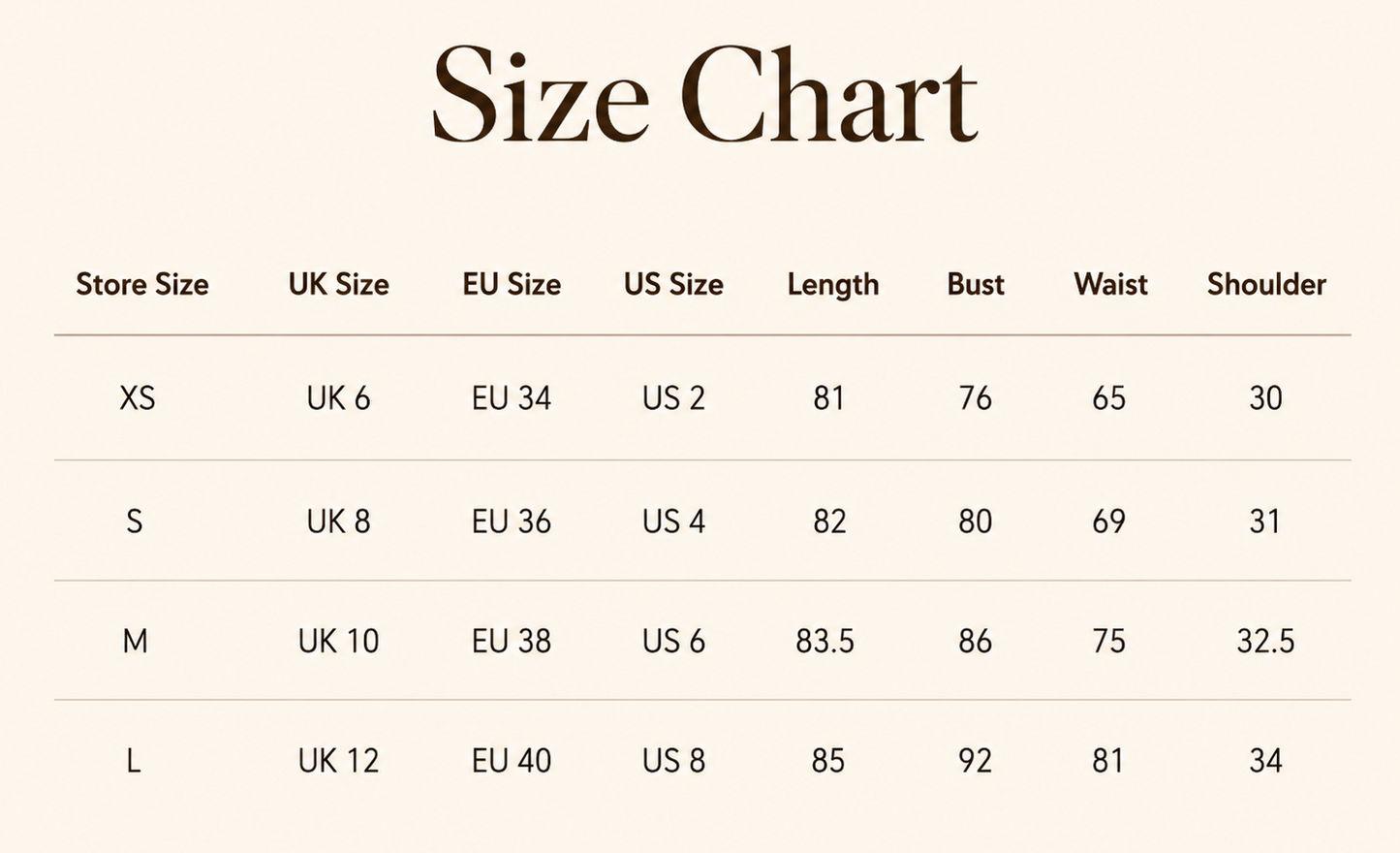Click the Size Chart title

coord(704,96)
